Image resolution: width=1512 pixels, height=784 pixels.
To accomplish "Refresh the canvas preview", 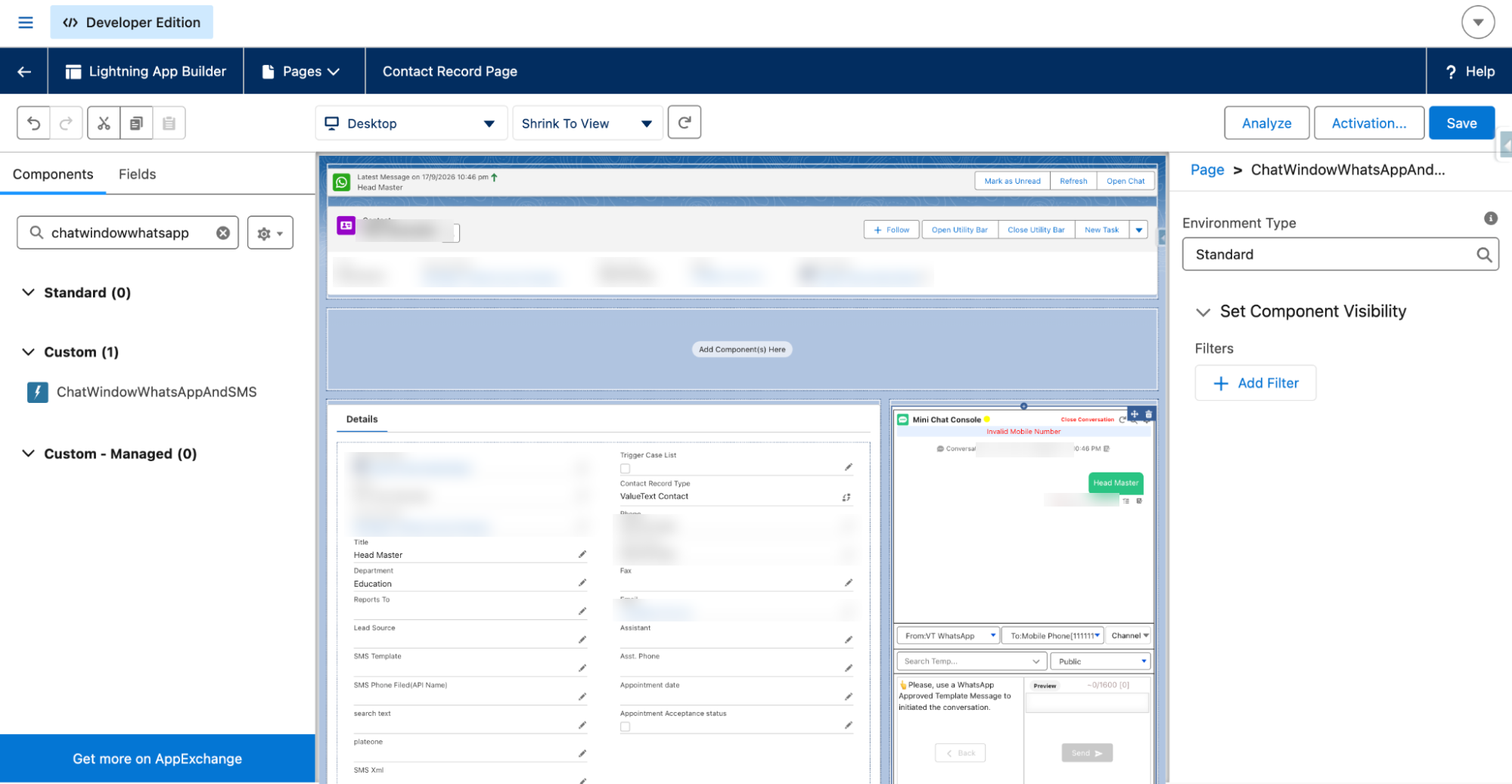I will [x=685, y=122].
